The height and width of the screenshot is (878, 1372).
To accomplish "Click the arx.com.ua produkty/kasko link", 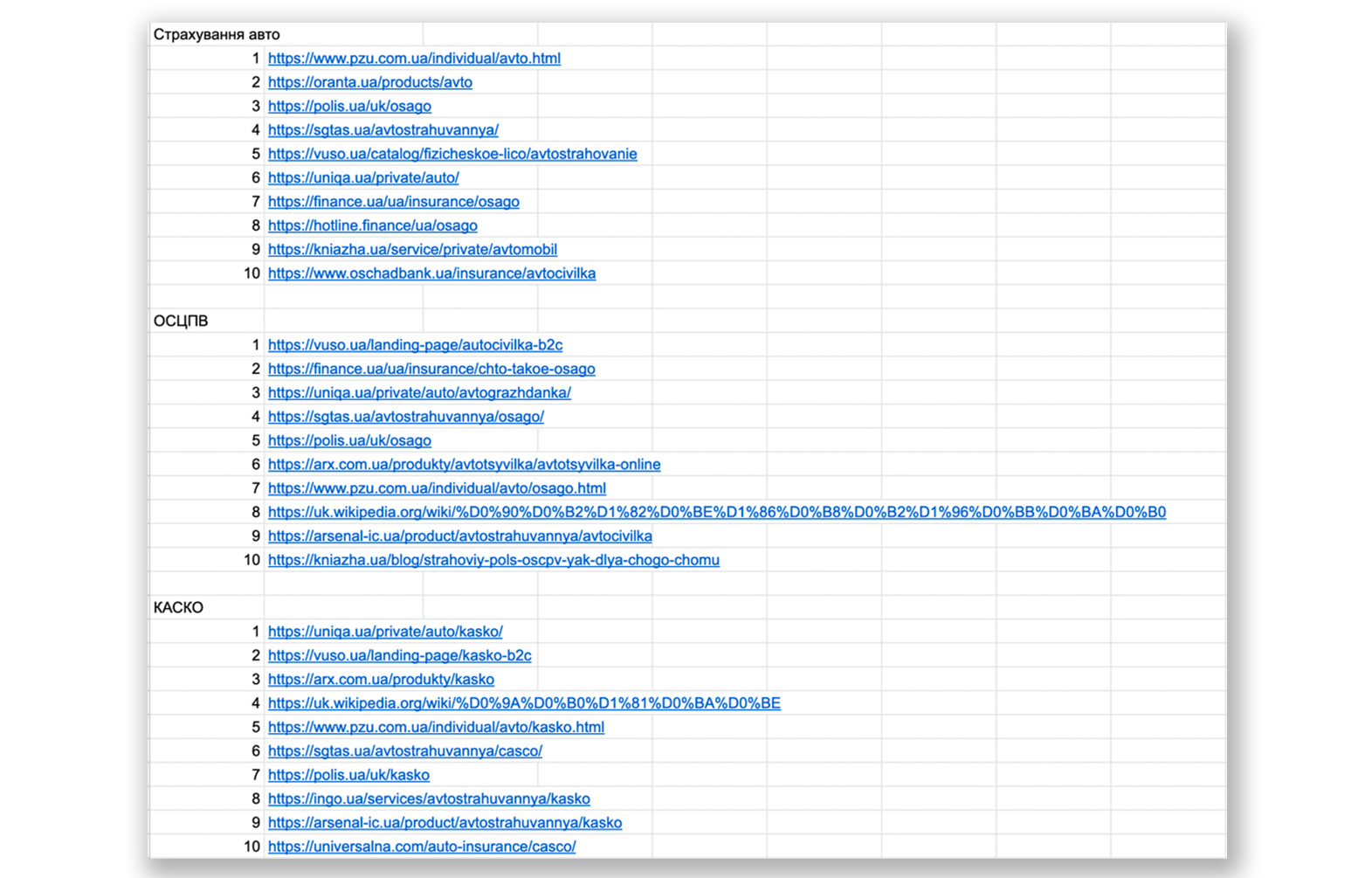I will coord(381,680).
